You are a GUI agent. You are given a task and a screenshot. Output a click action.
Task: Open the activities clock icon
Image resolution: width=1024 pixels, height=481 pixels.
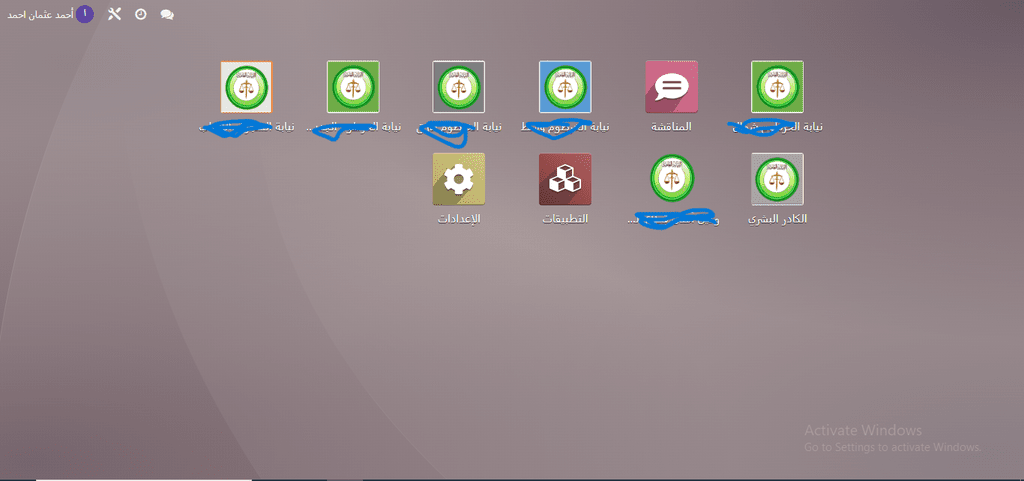(x=140, y=14)
